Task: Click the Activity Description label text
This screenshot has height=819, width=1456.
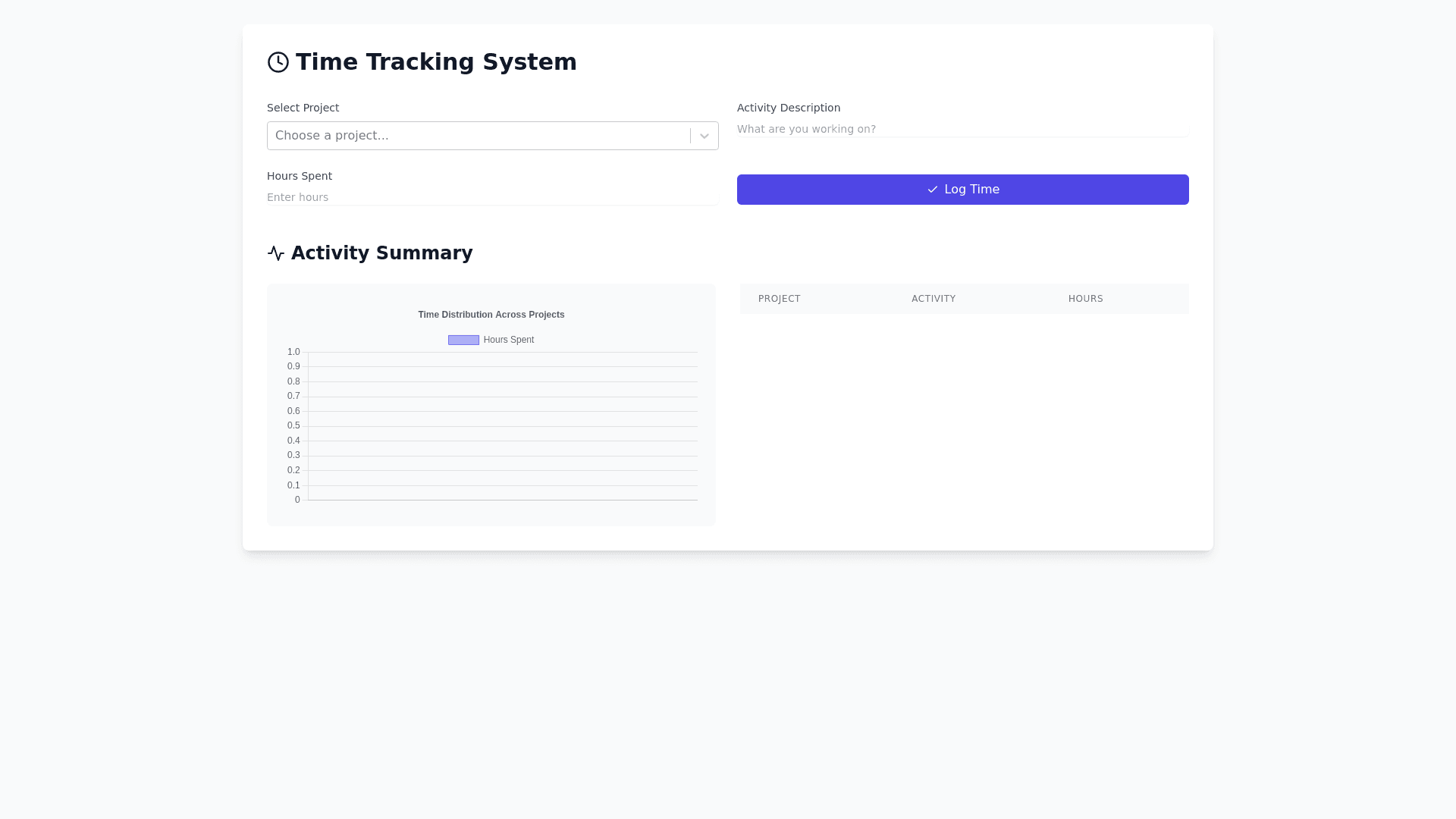Action: [788, 108]
